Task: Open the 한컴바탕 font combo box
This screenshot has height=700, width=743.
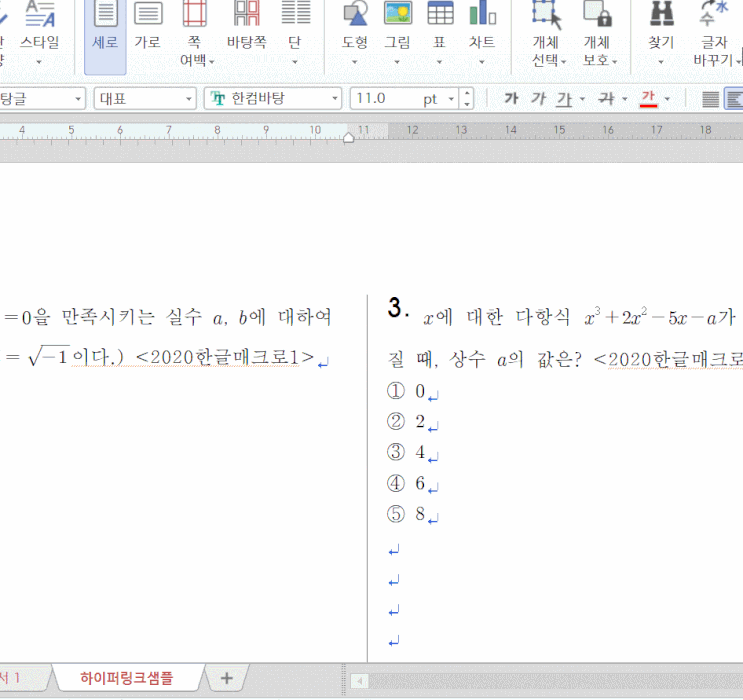Action: 273,99
